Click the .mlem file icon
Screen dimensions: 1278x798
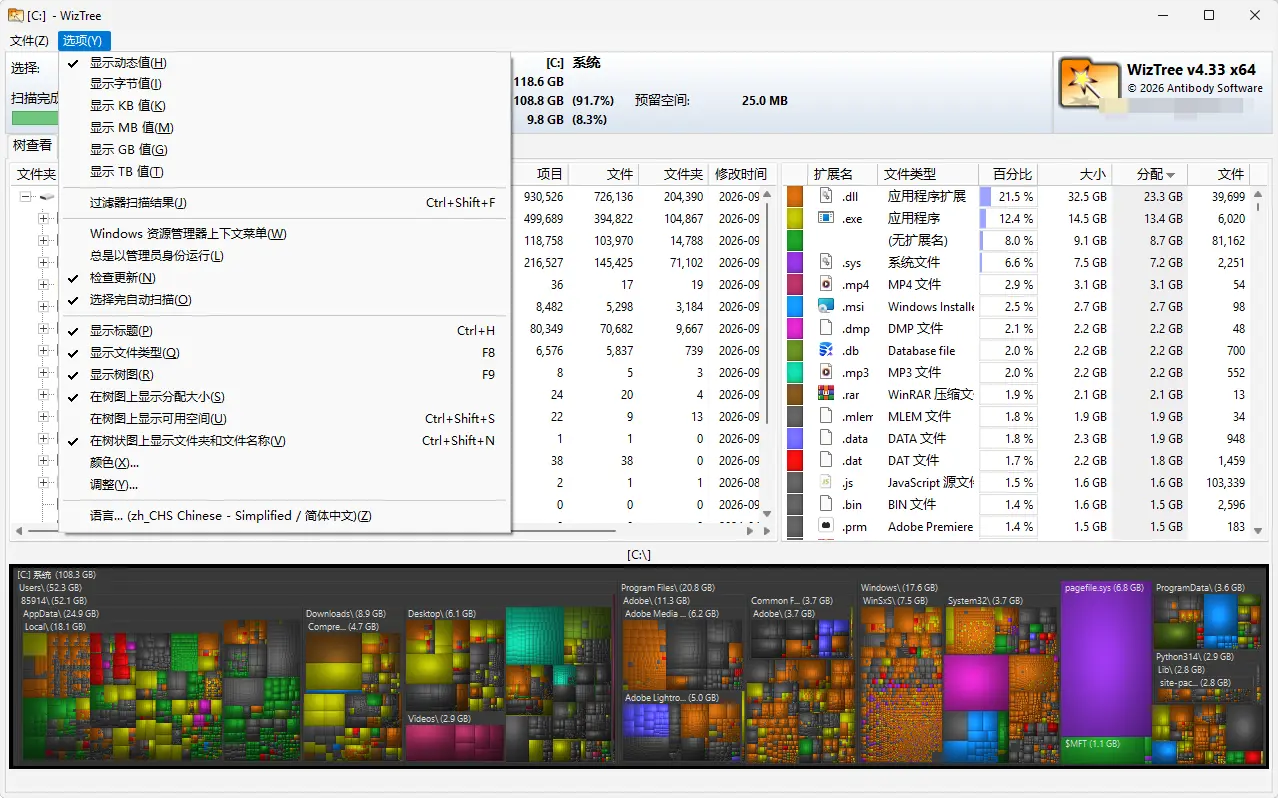(826, 416)
